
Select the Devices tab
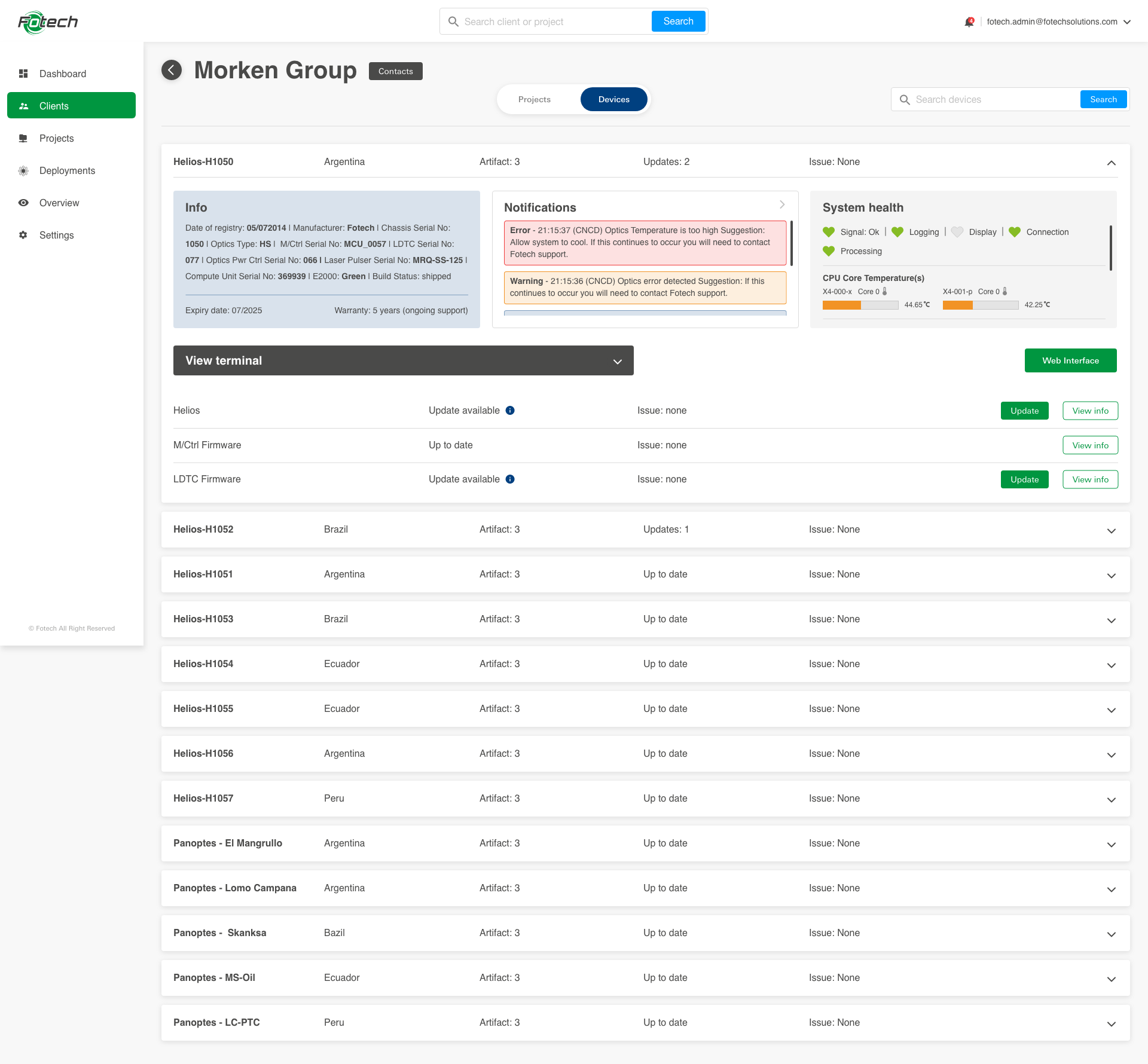613,100
